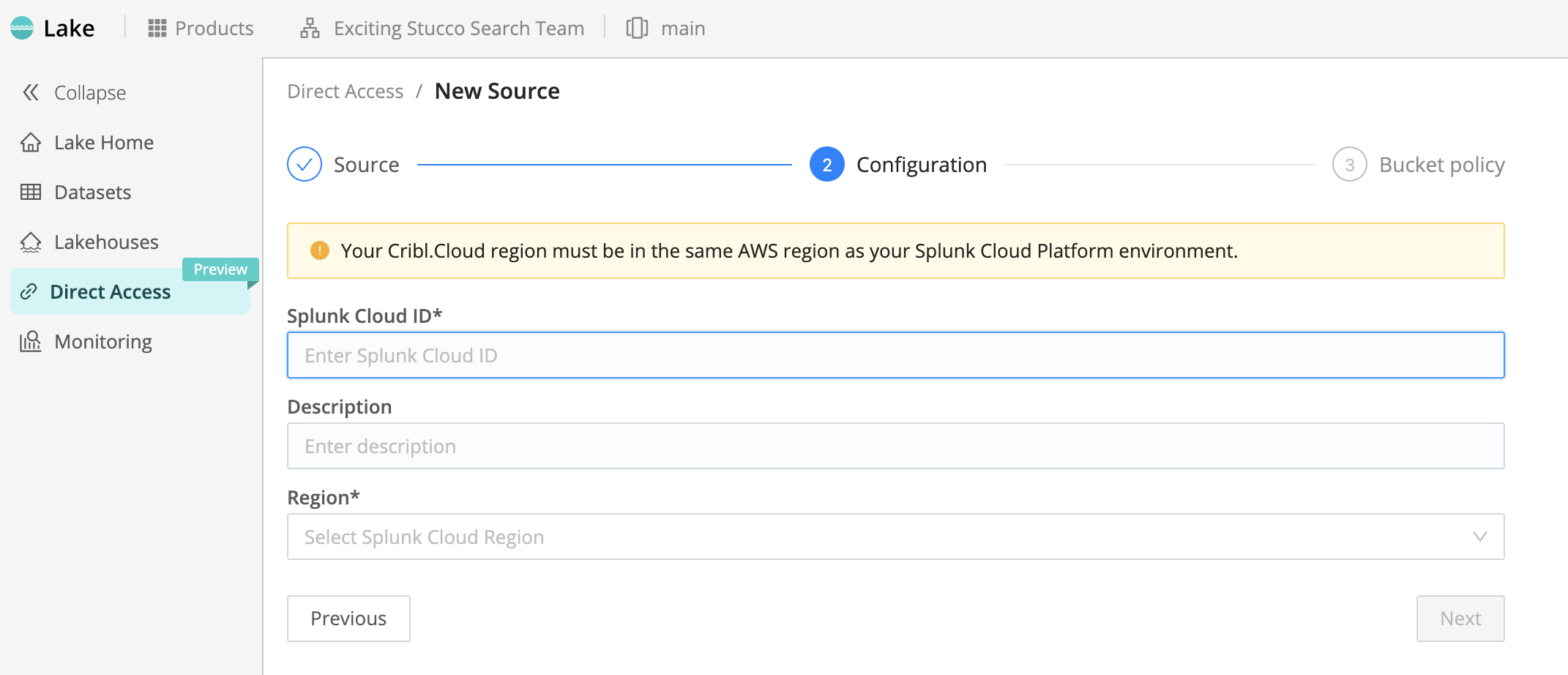Click the Datasets table icon

point(31,192)
